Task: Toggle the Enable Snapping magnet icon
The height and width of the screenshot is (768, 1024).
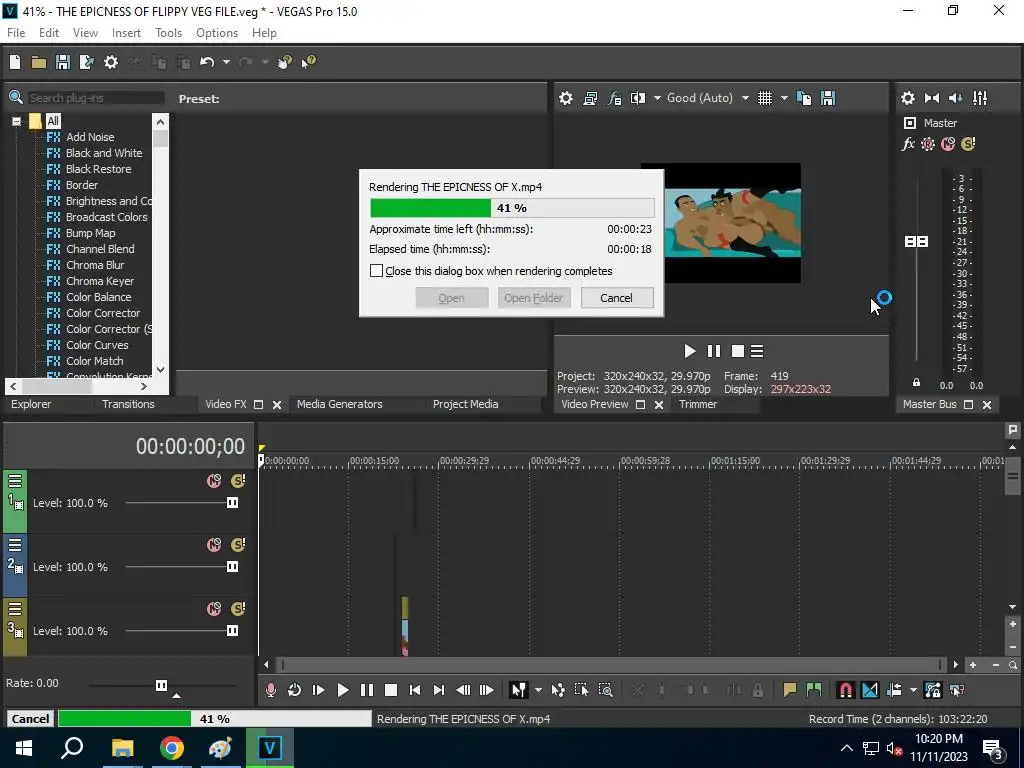Action: [845, 690]
